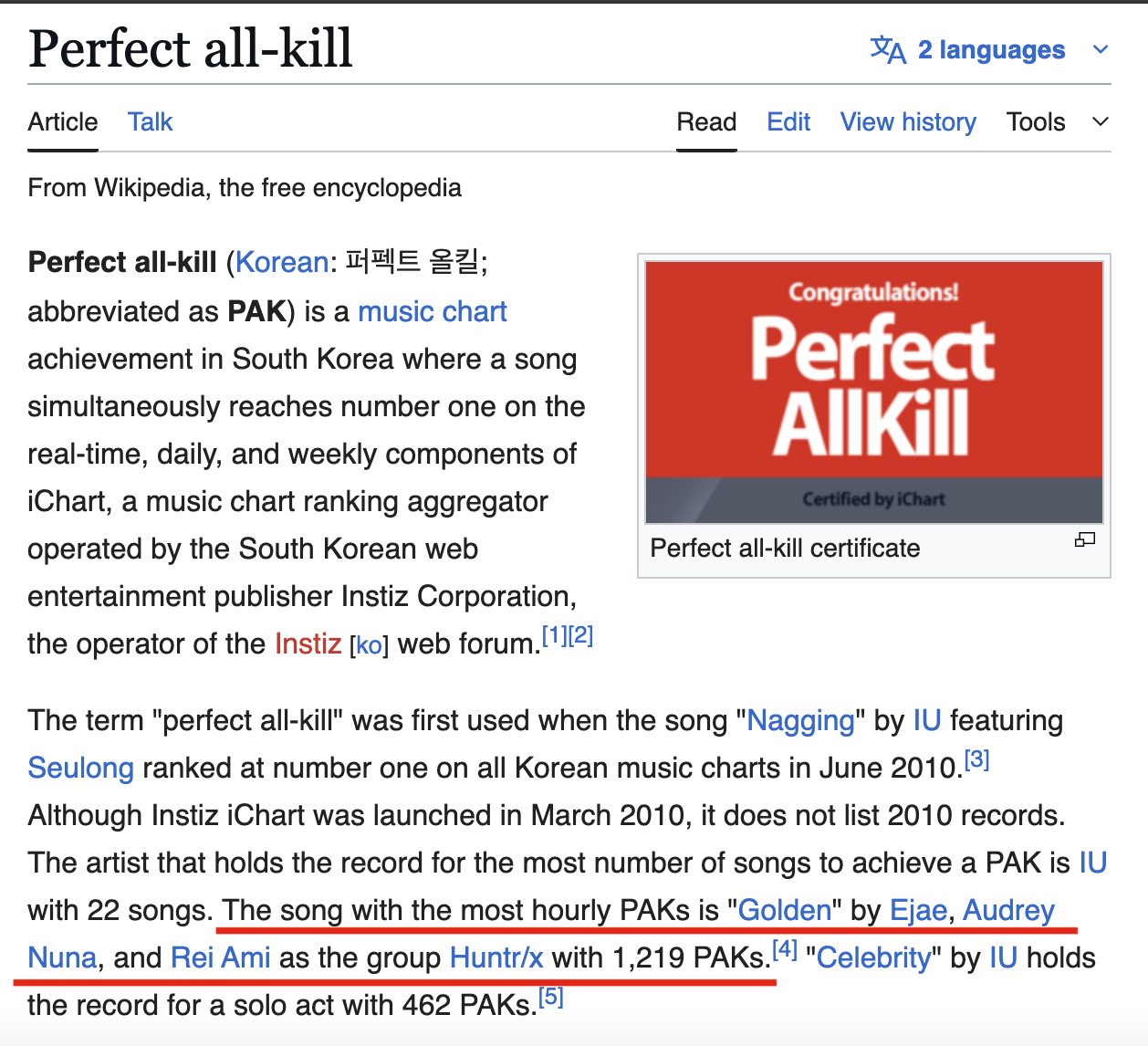The image size is (1148, 1046).
Task: Expand the 2 languages dropdown chevron
Action: click(1101, 49)
